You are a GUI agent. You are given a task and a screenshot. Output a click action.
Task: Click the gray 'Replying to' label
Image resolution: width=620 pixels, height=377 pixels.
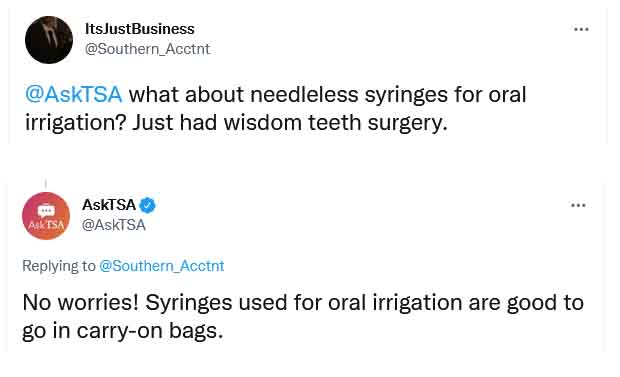59,266
